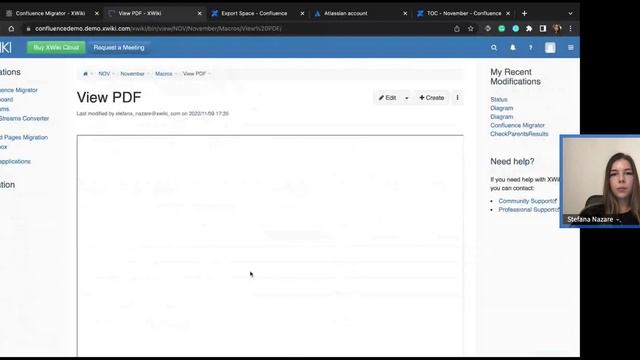
Task: Open Status in recent modifications
Action: 499,100
